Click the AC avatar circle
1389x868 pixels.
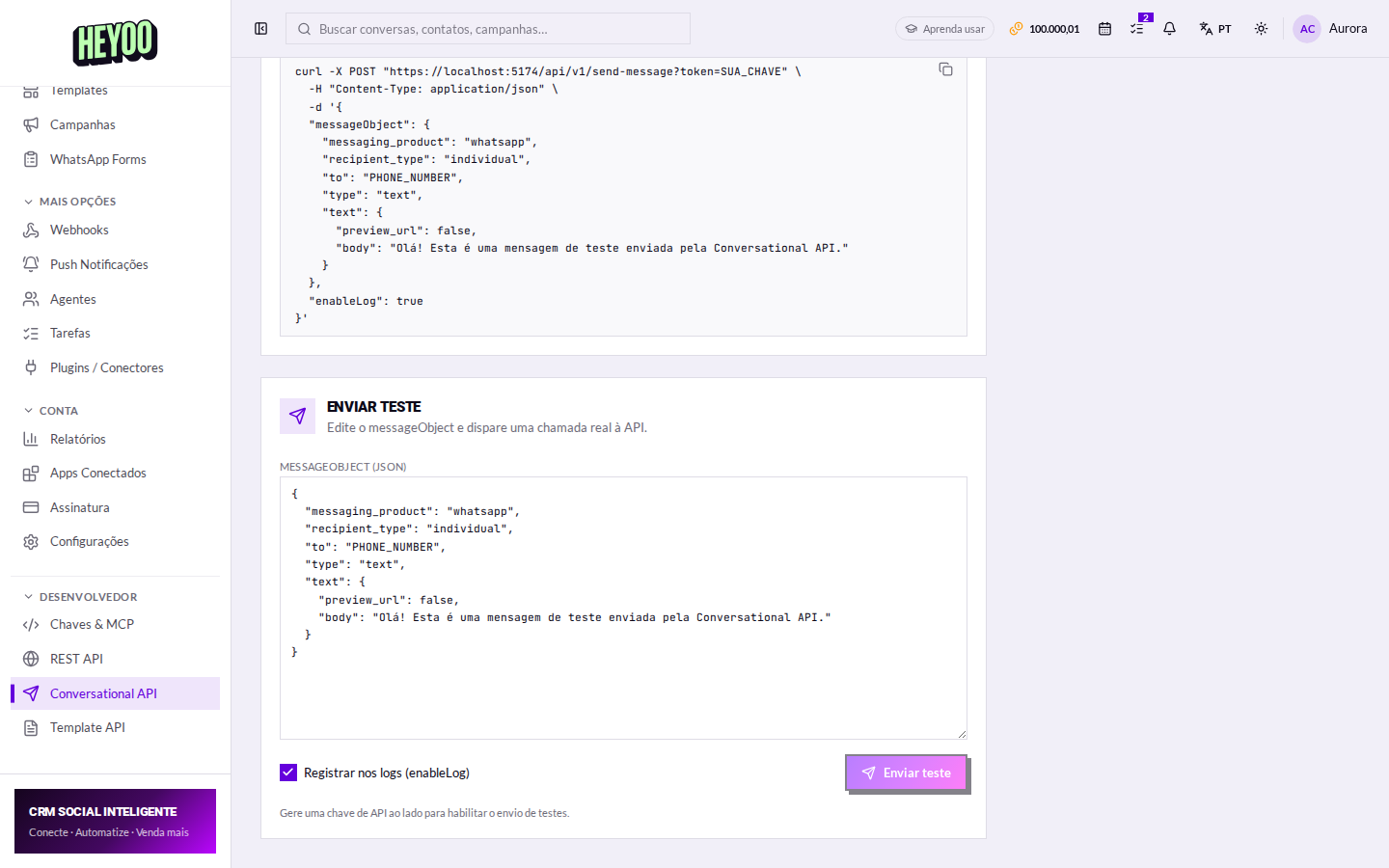pyautogui.click(x=1307, y=29)
